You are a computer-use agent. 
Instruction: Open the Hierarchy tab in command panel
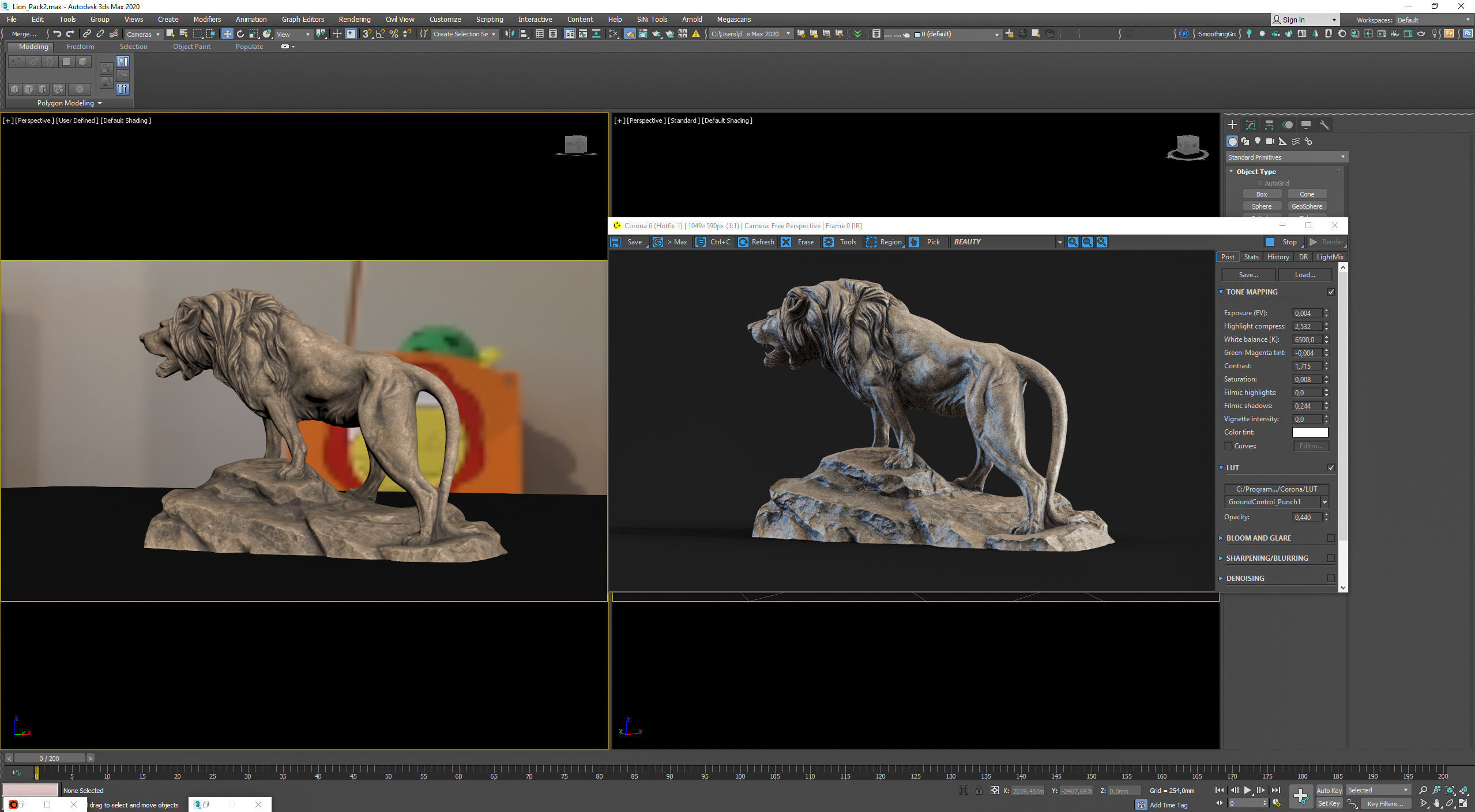click(1269, 124)
